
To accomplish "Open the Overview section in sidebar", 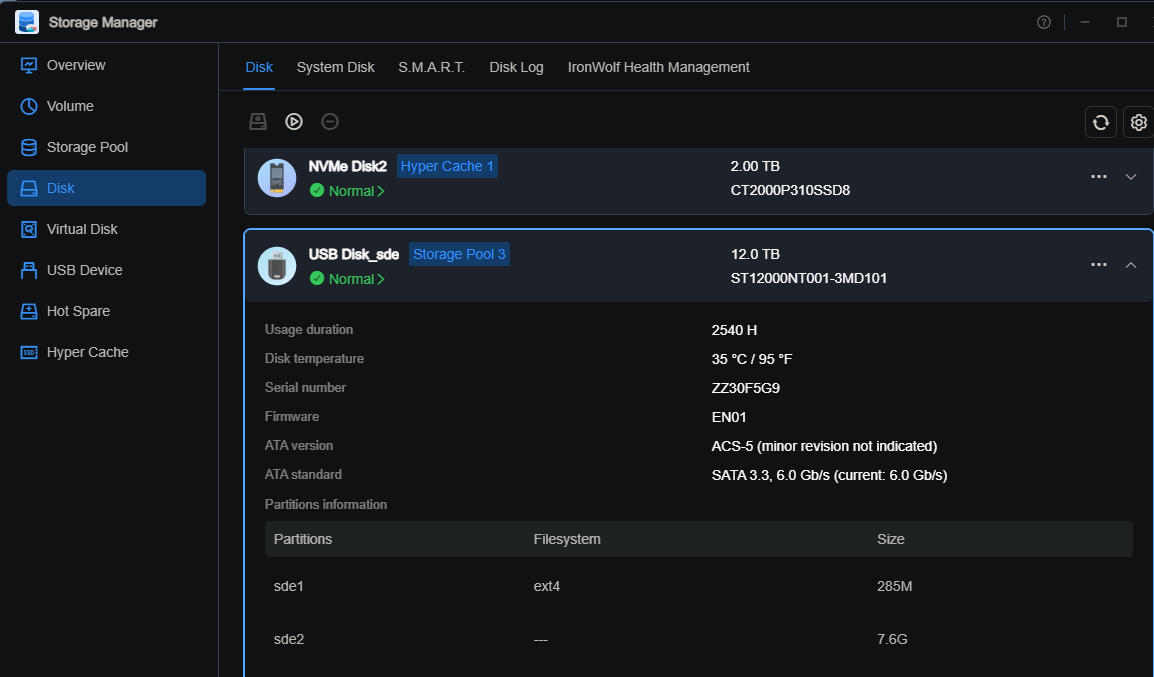I will tap(106, 65).
